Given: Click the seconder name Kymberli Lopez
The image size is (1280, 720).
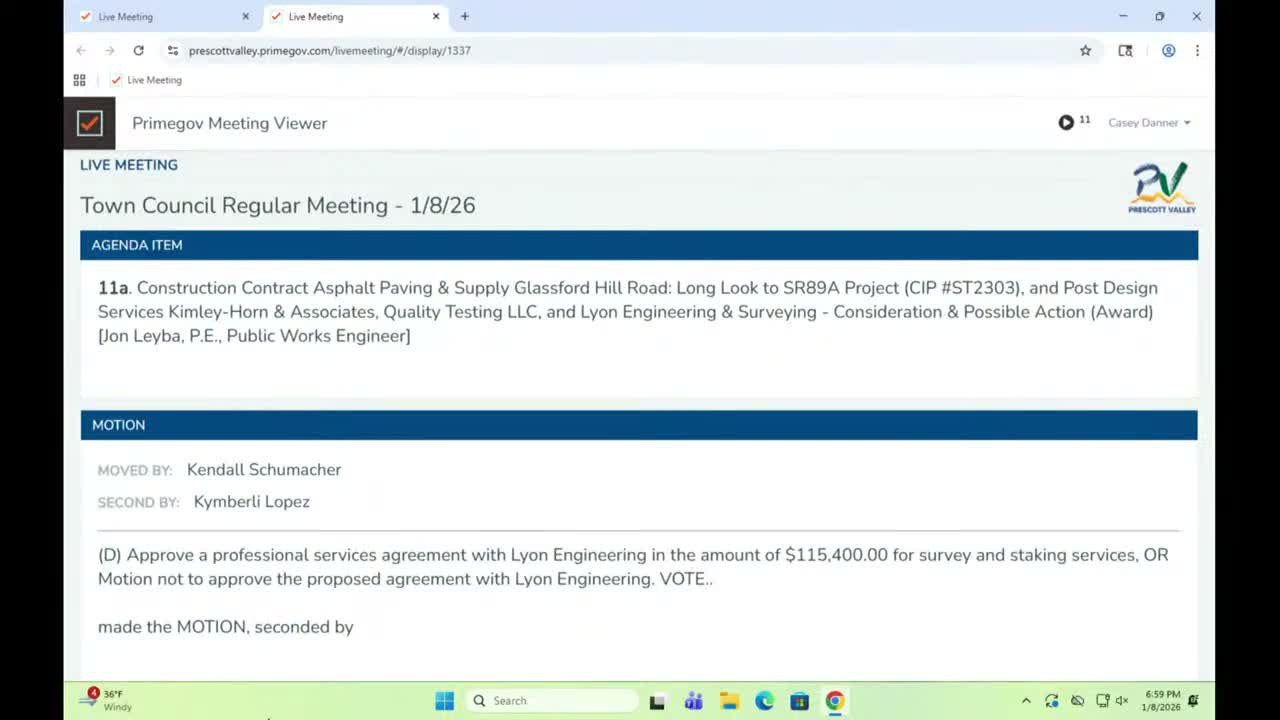Looking at the screenshot, I should pyautogui.click(x=252, y=502).
